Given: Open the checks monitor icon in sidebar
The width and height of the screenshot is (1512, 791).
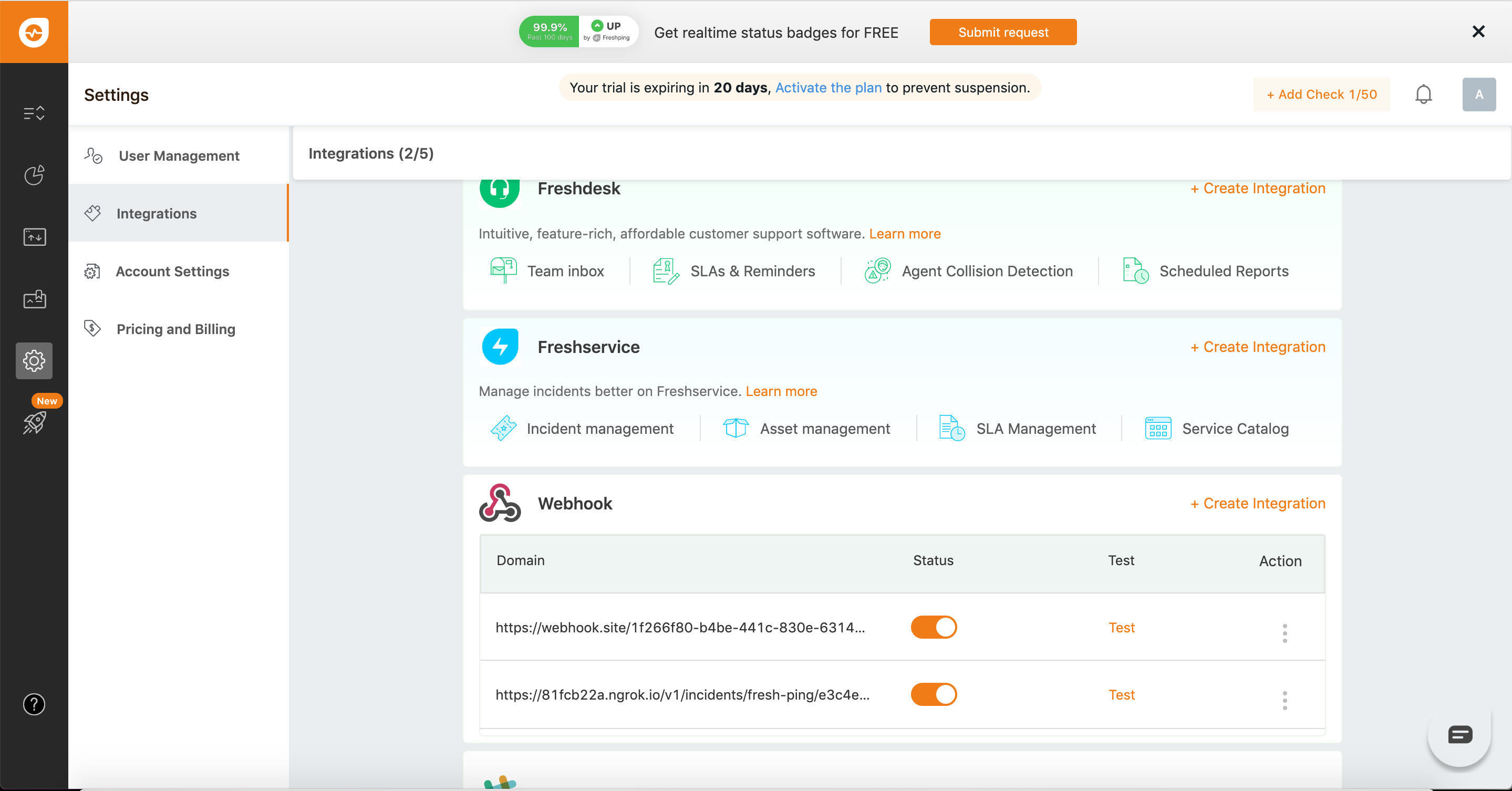Looking at the screenshot, I should tap(34, 237).
